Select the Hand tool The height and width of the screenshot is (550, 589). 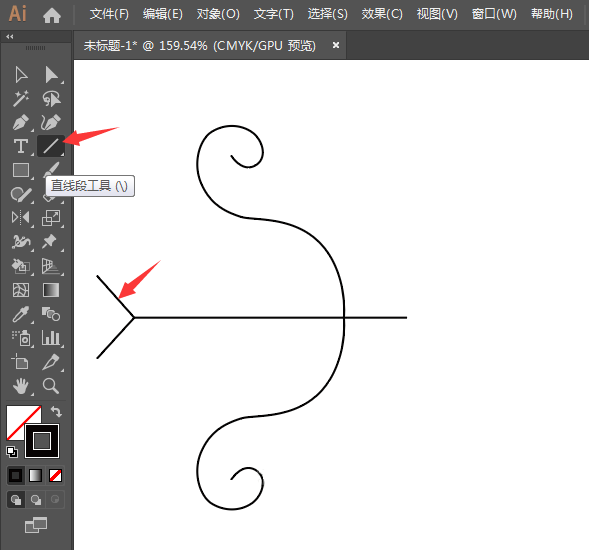coord(21,386)
